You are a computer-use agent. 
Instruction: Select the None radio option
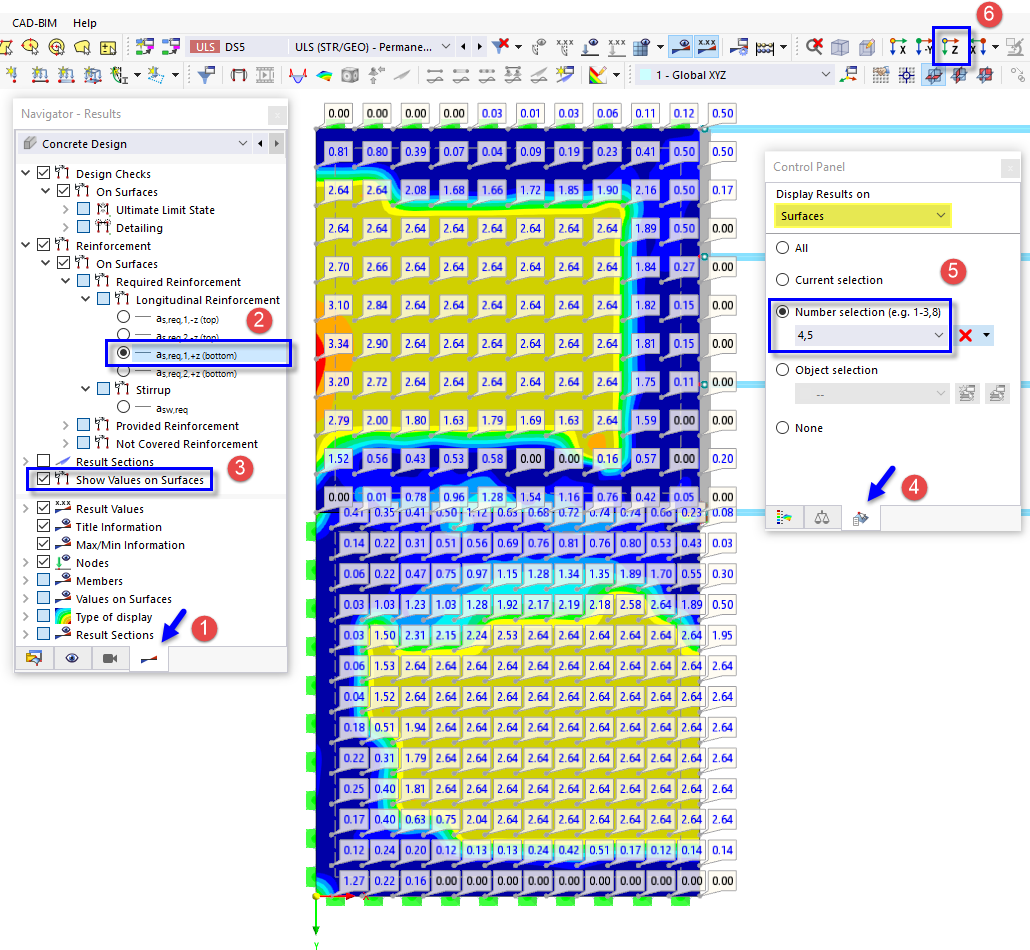(x=782, y=428)
